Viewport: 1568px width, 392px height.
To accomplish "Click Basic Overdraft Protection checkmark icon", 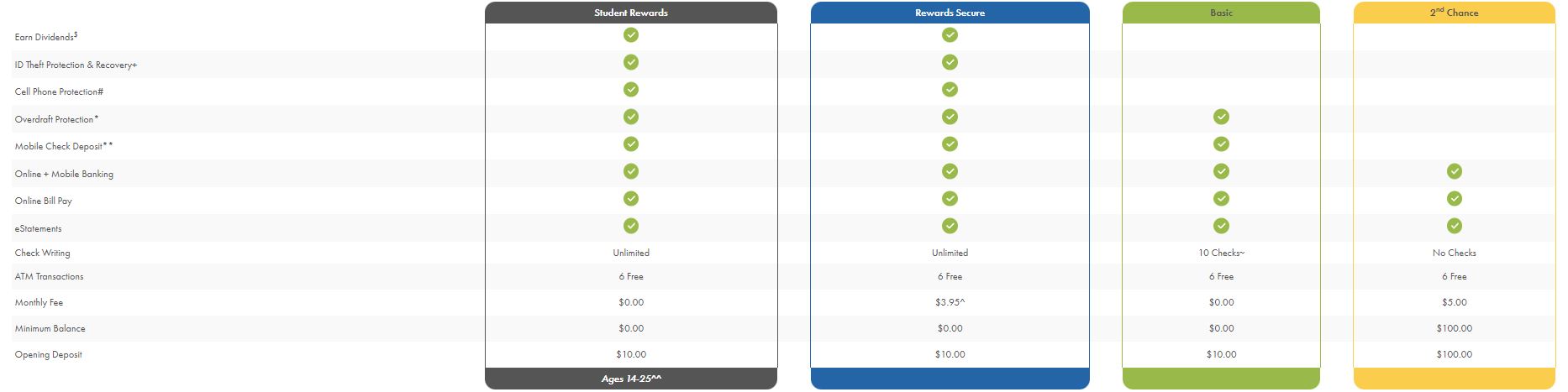I will [1221, 117].
